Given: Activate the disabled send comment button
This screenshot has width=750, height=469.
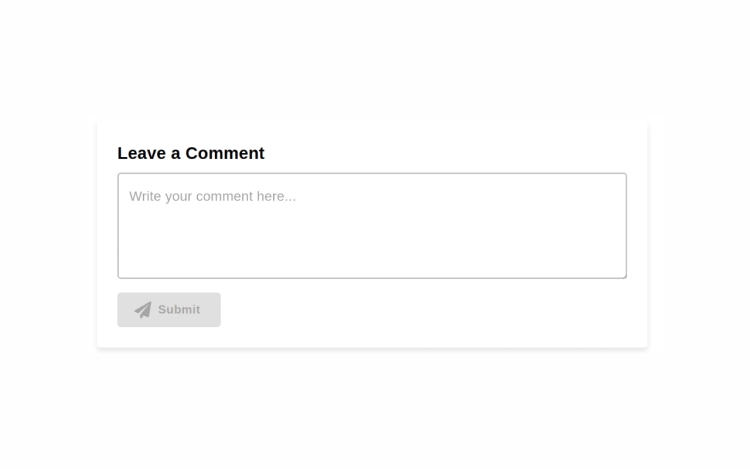Looking at the screenshot, I should (169, 310).
